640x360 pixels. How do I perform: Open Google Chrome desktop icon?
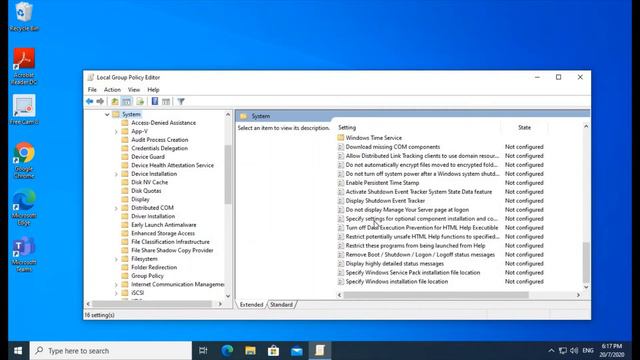tap(24, 160)
